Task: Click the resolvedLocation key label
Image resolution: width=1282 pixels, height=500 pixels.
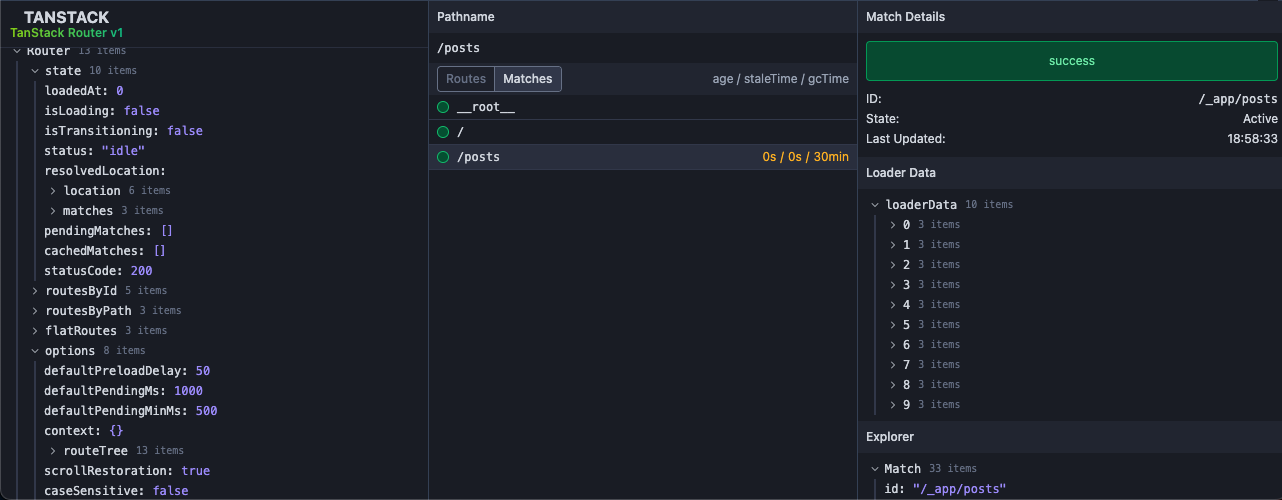Action: click(105, 171)
